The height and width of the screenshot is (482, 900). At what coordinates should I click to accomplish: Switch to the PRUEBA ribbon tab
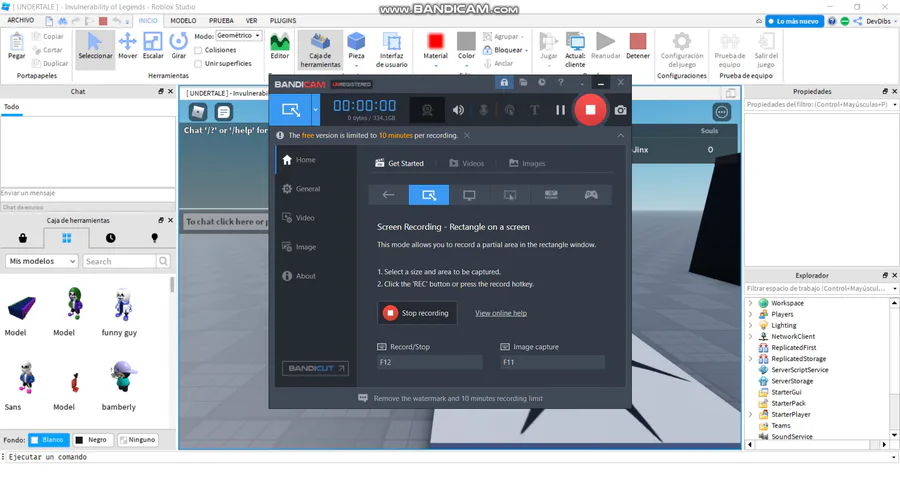click(221, 20)
